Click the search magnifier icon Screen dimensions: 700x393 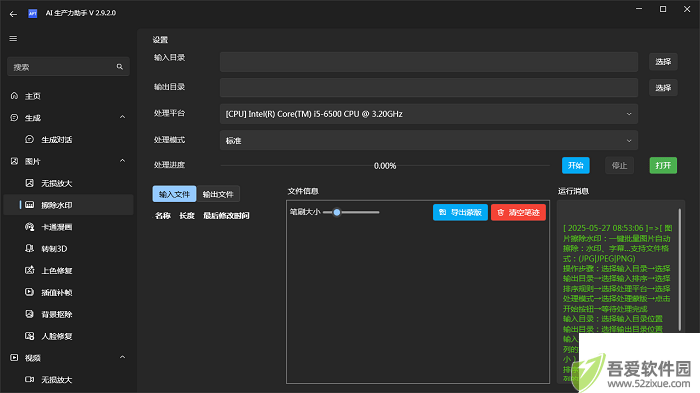pyautogui.click(x=120, y=67)
